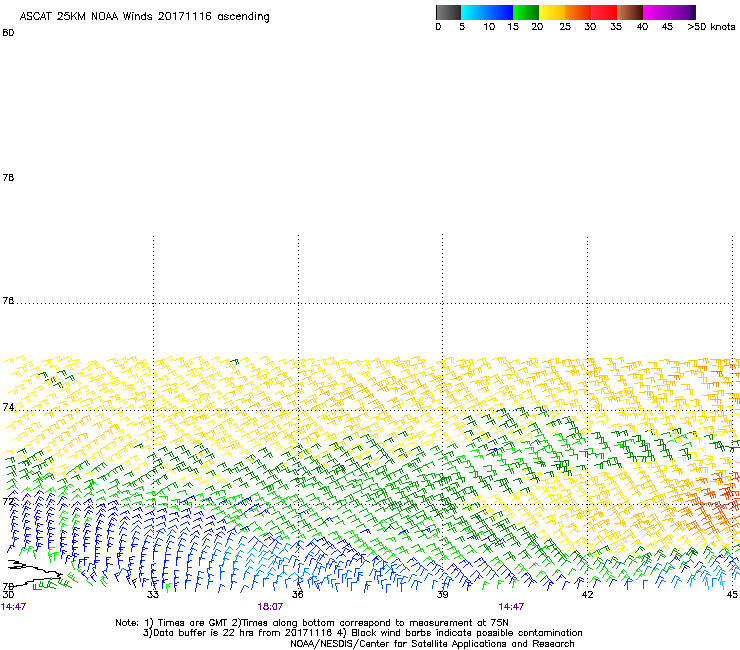Click the latitude axis label '72'

8,501
